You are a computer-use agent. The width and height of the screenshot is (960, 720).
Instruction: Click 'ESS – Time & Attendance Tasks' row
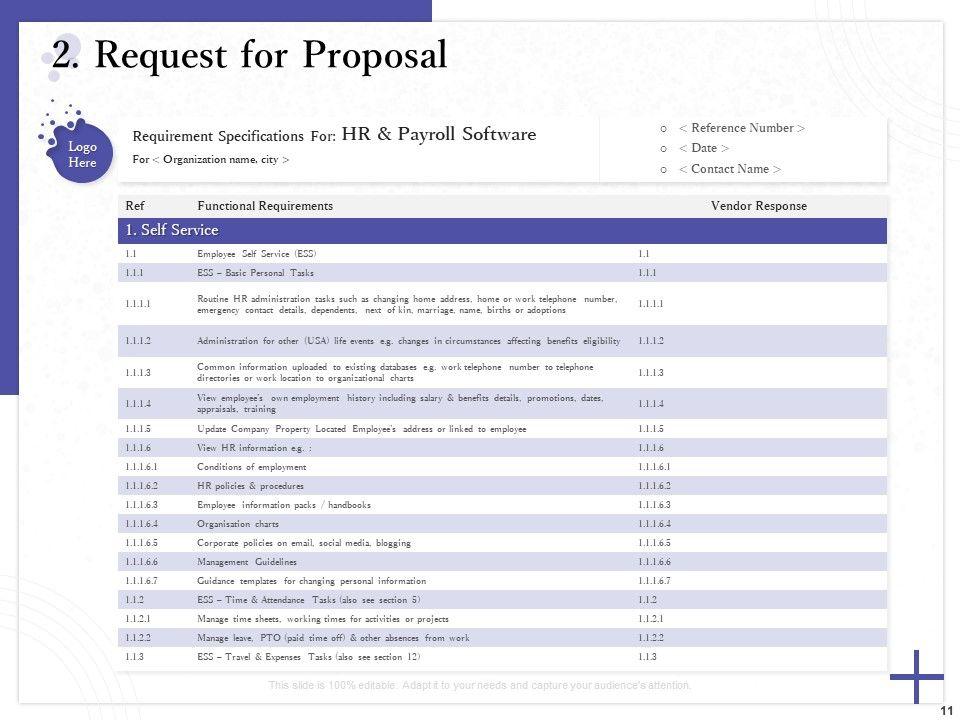[x=502, y=599]
